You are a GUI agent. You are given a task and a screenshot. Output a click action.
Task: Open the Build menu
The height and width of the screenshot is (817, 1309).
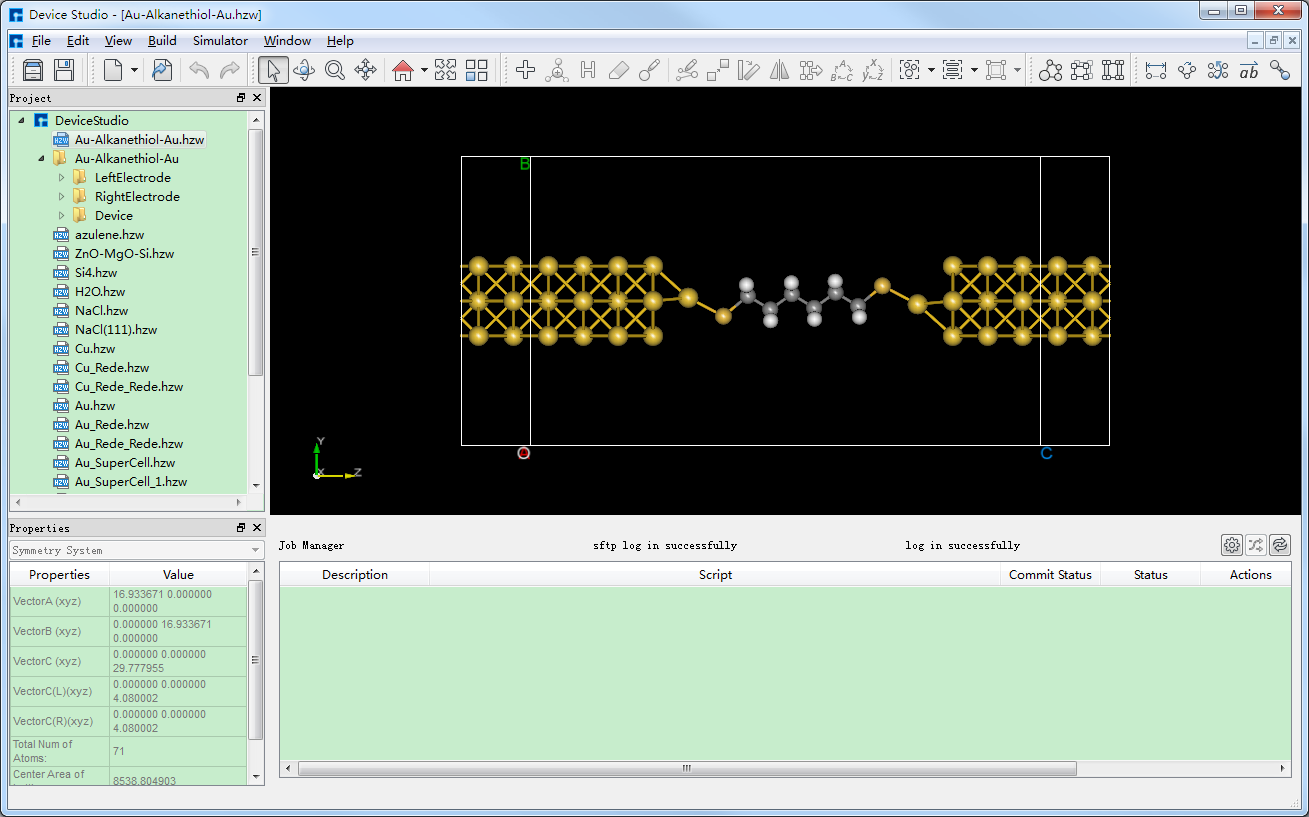162,41
